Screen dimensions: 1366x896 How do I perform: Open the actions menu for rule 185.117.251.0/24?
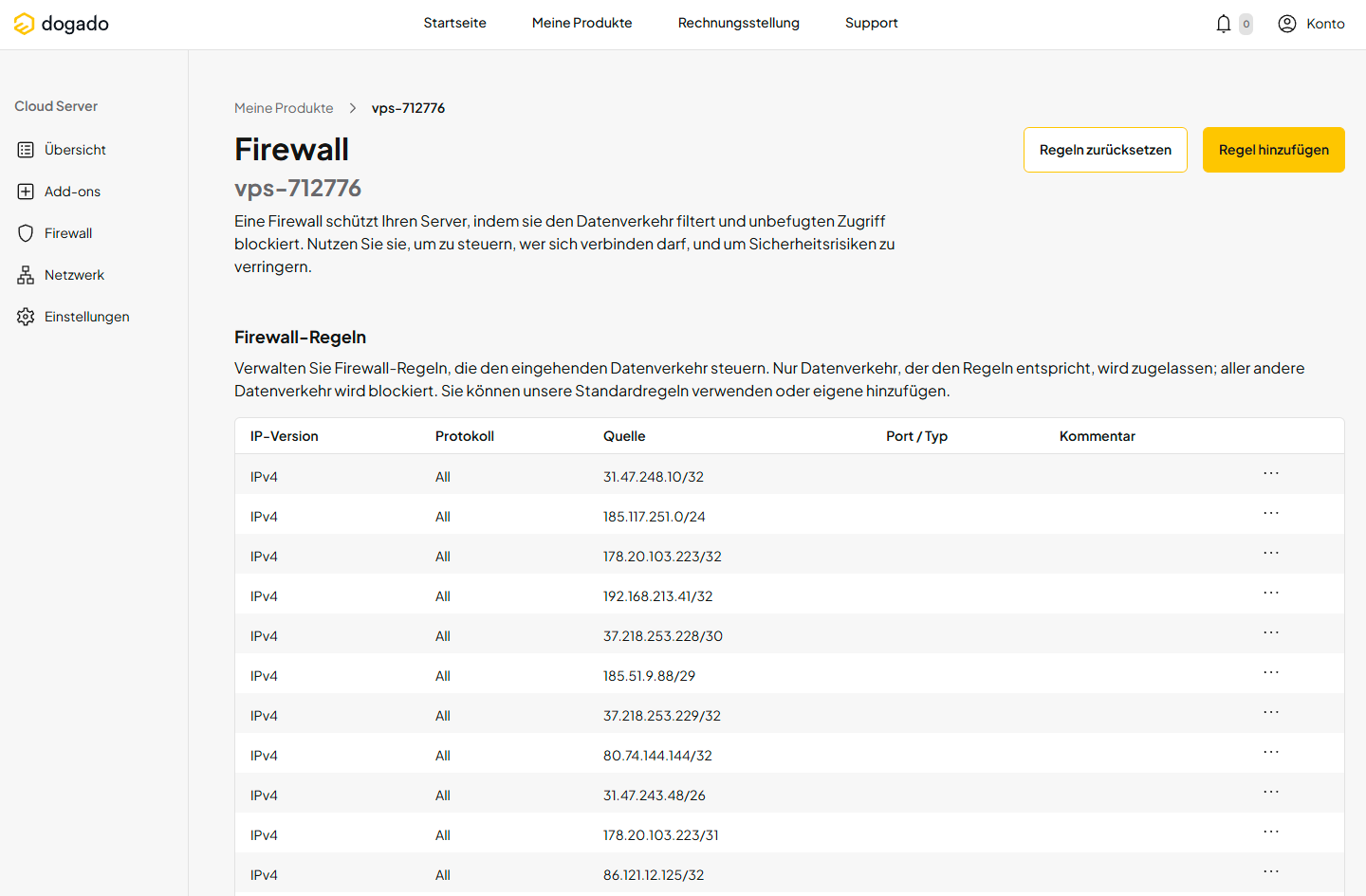(1271, 512)
